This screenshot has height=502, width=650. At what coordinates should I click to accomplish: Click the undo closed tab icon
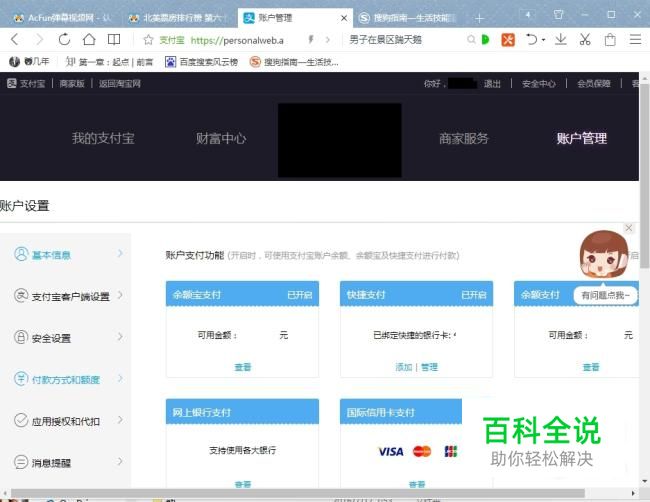tap(531, 39)
